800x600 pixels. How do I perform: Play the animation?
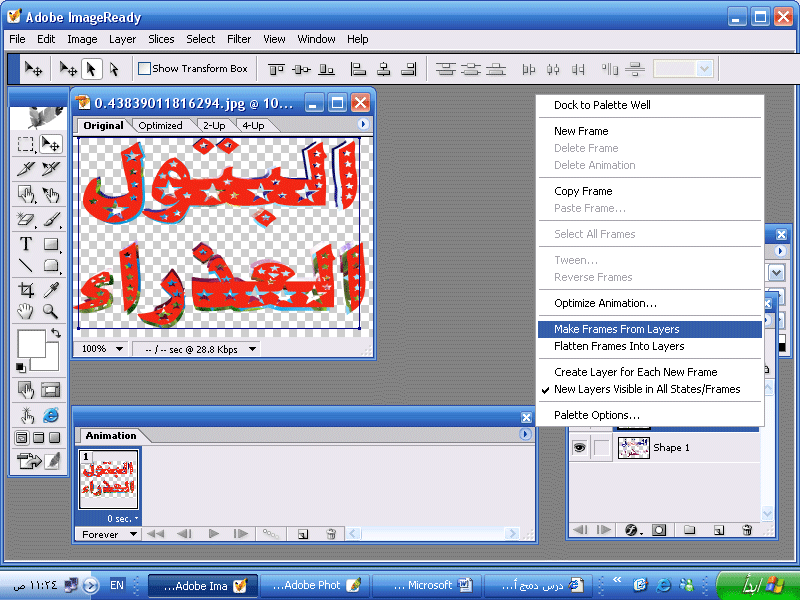point(213,534)
